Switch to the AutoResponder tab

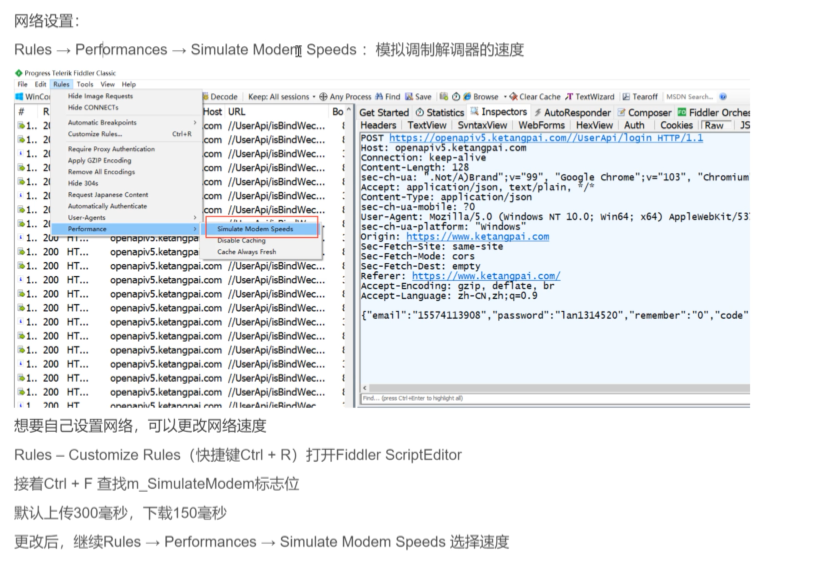pyautogui.click(x=572, y=113)
